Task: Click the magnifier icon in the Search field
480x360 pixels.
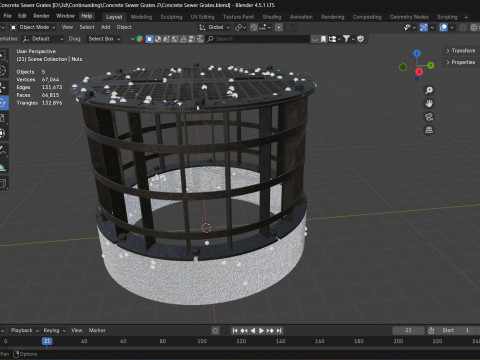Action: (210, 39)
